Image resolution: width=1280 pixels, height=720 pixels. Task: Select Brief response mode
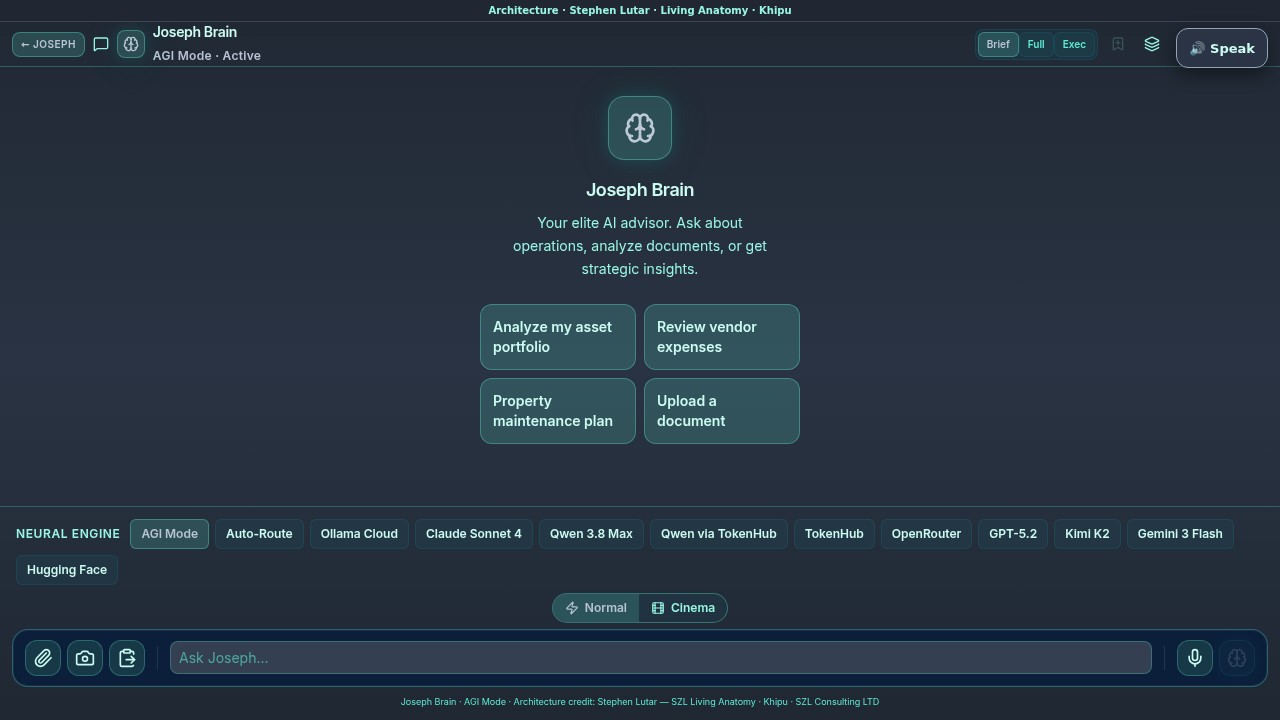click(998, 44)
